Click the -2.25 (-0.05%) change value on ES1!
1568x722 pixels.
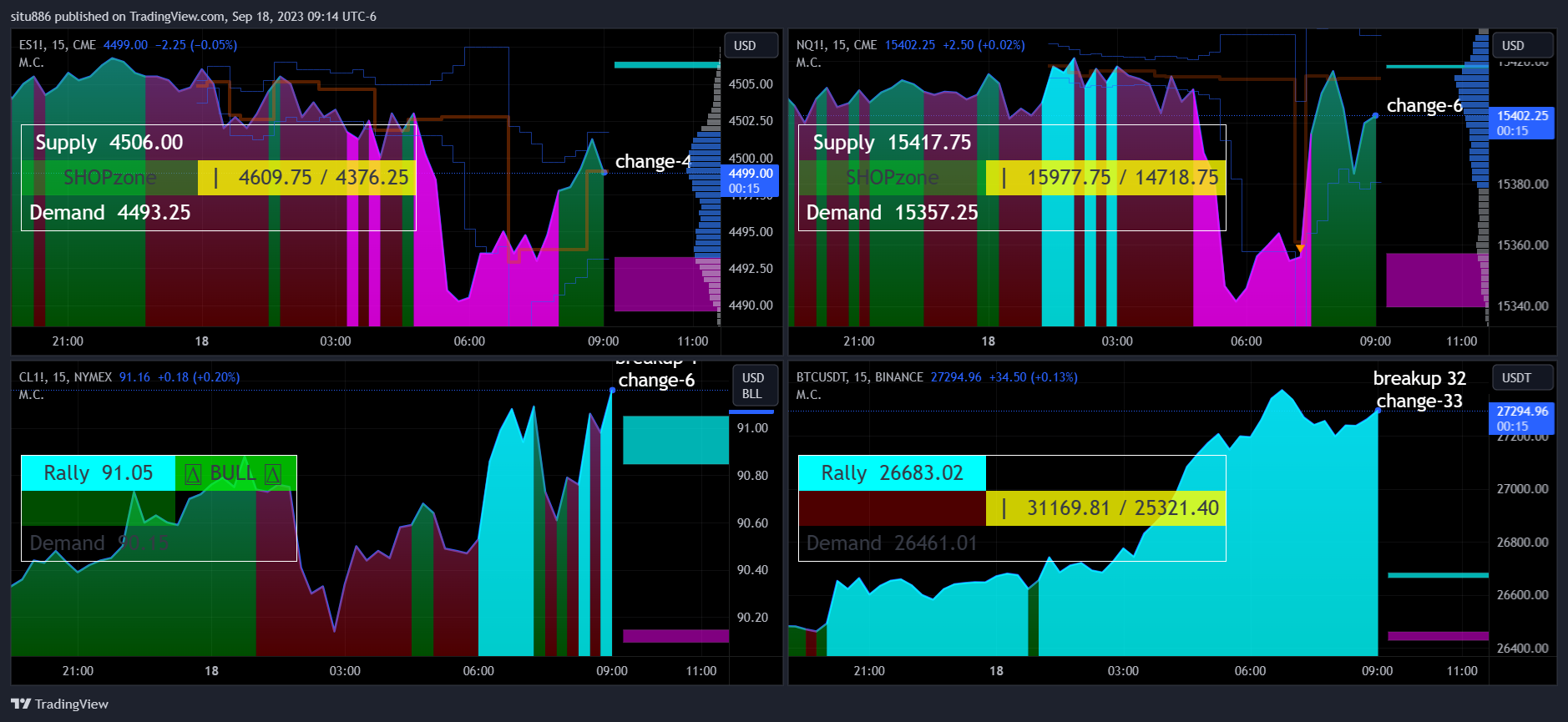point(196,45)
